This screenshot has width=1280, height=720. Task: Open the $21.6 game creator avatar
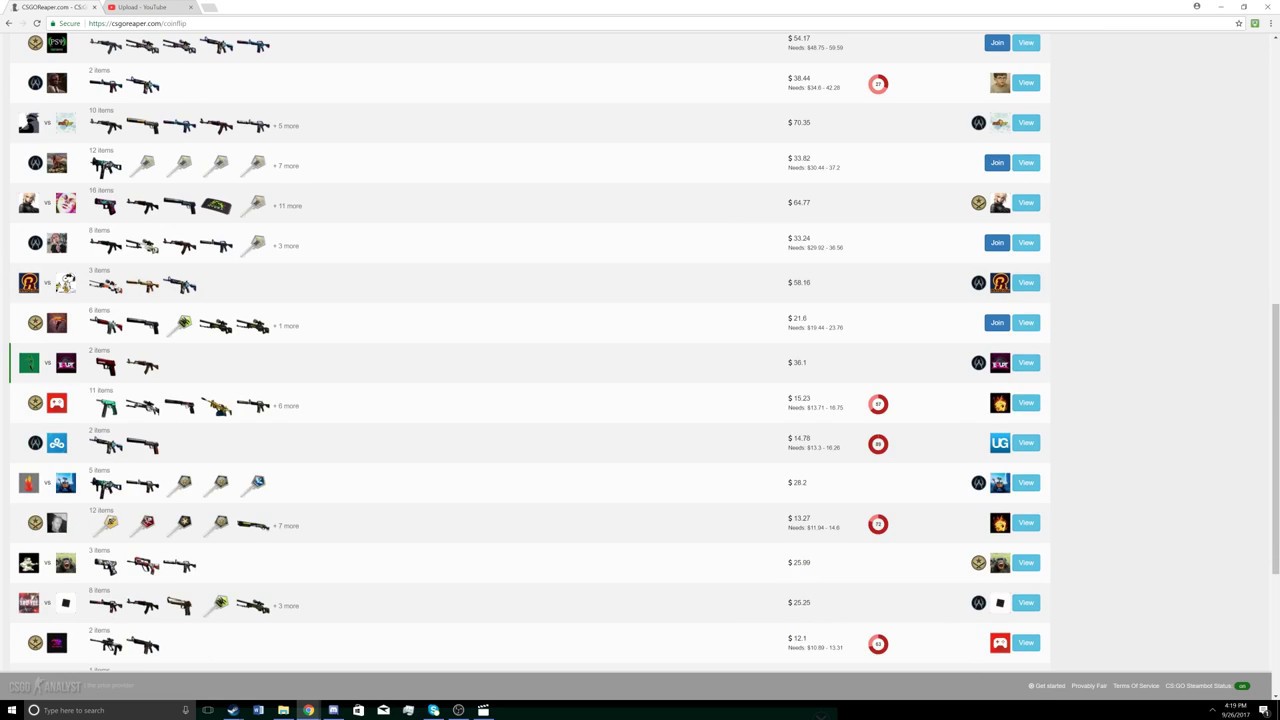click(x=57, y=323)
